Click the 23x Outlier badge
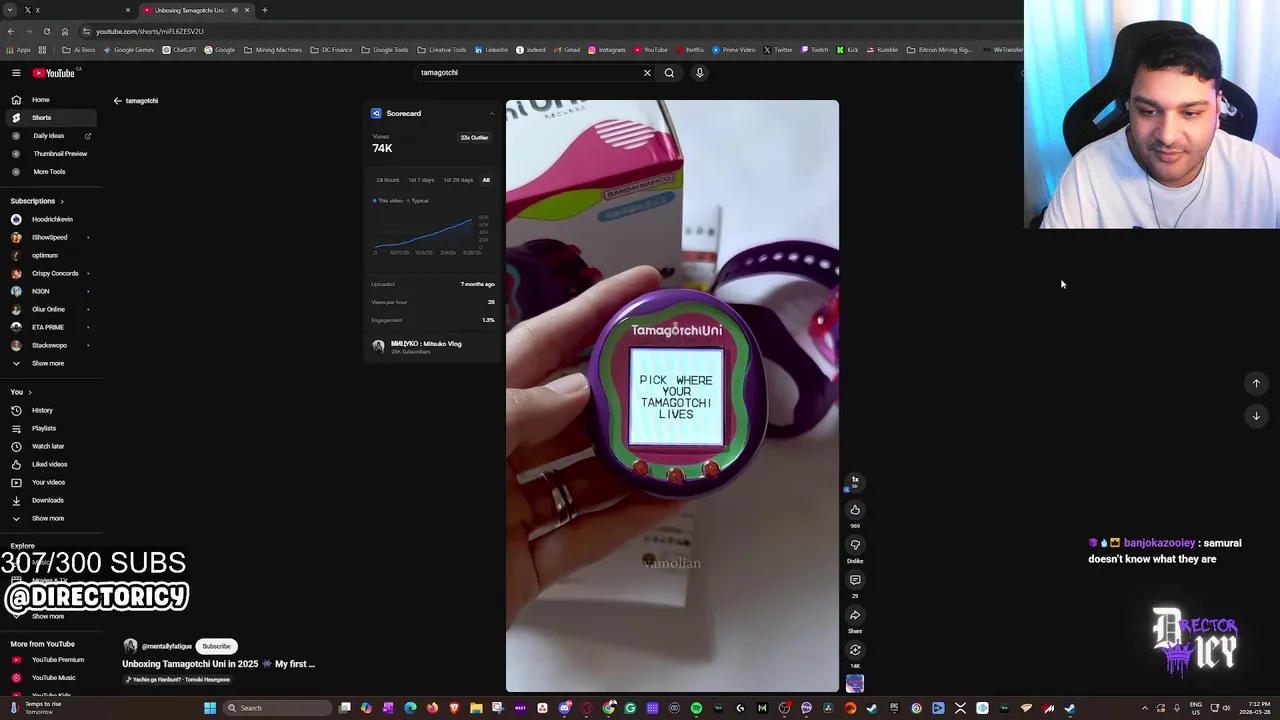 [474, 138]
